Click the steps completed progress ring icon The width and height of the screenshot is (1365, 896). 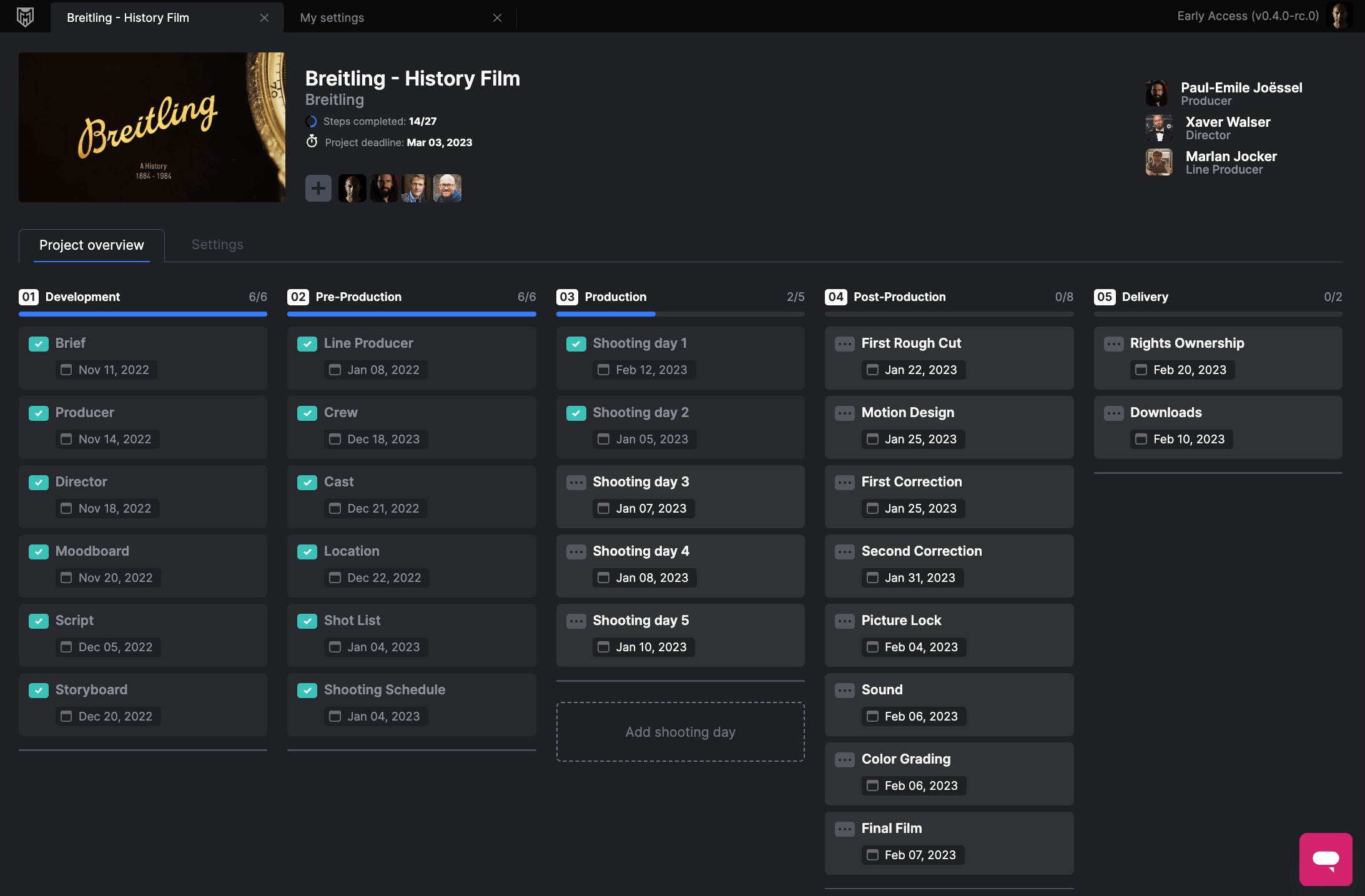[x=312, y=121]
